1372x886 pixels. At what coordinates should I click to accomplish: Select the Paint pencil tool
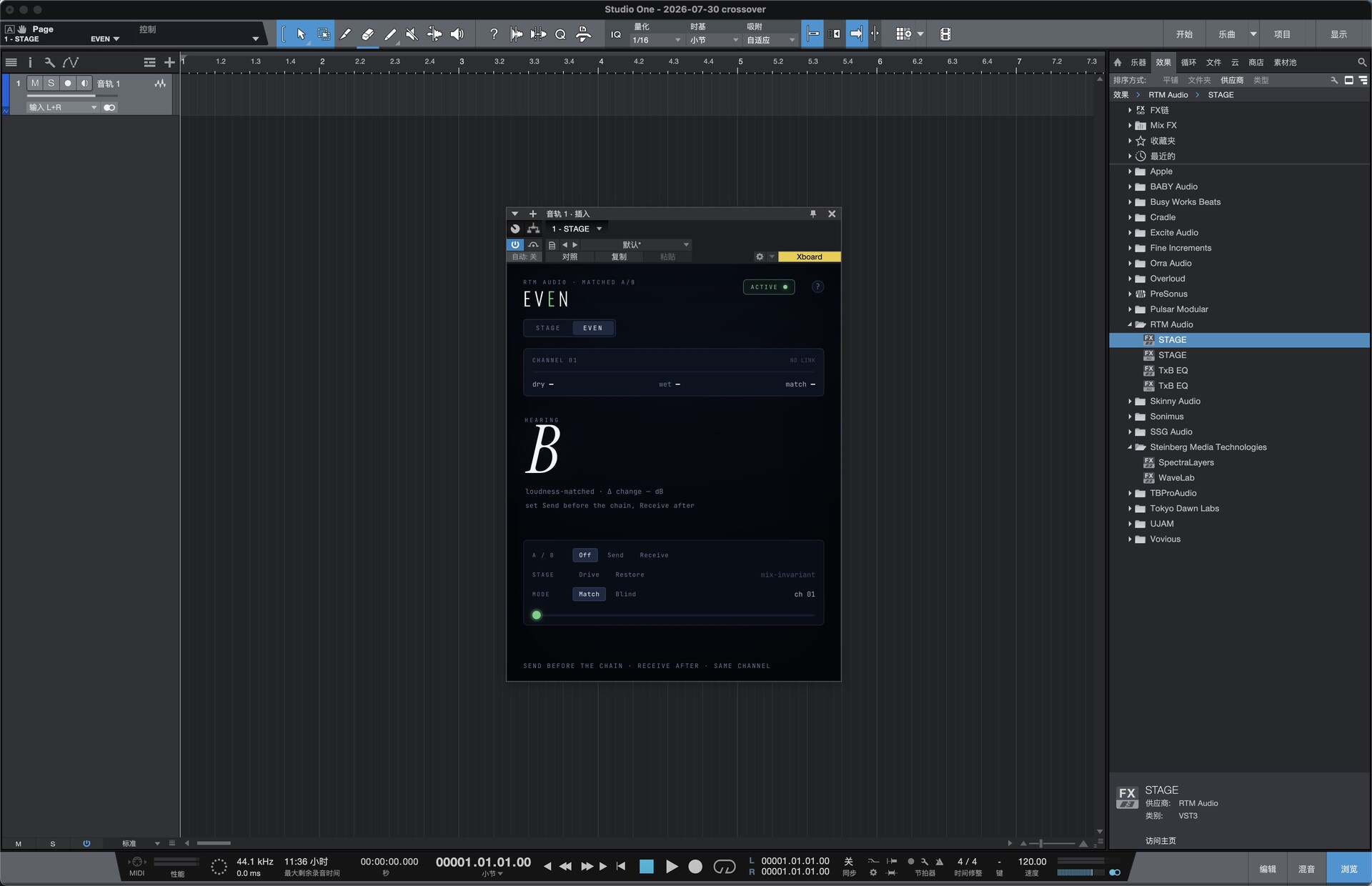390,34
